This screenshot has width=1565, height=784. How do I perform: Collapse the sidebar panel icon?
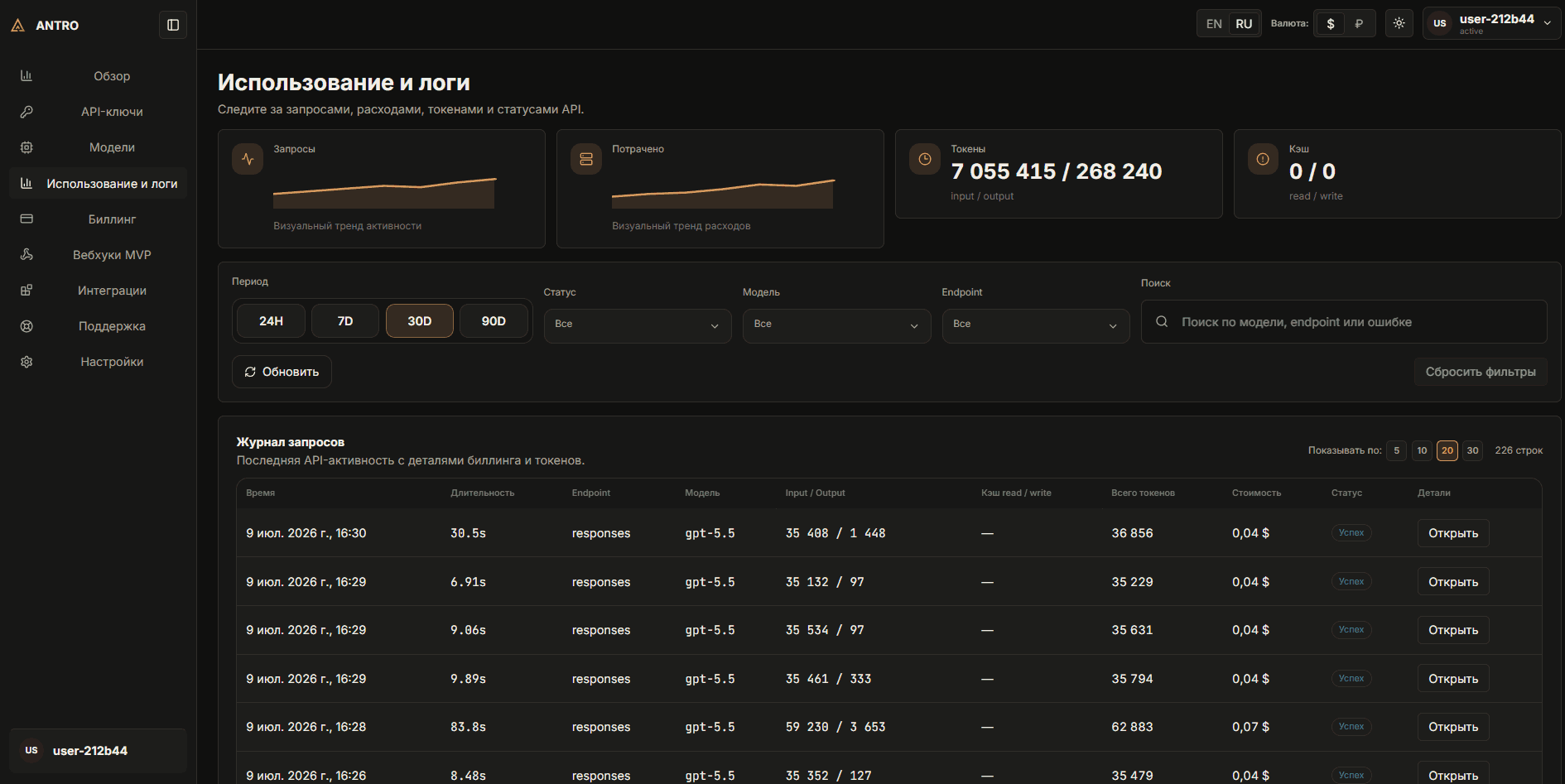[173, 25]
